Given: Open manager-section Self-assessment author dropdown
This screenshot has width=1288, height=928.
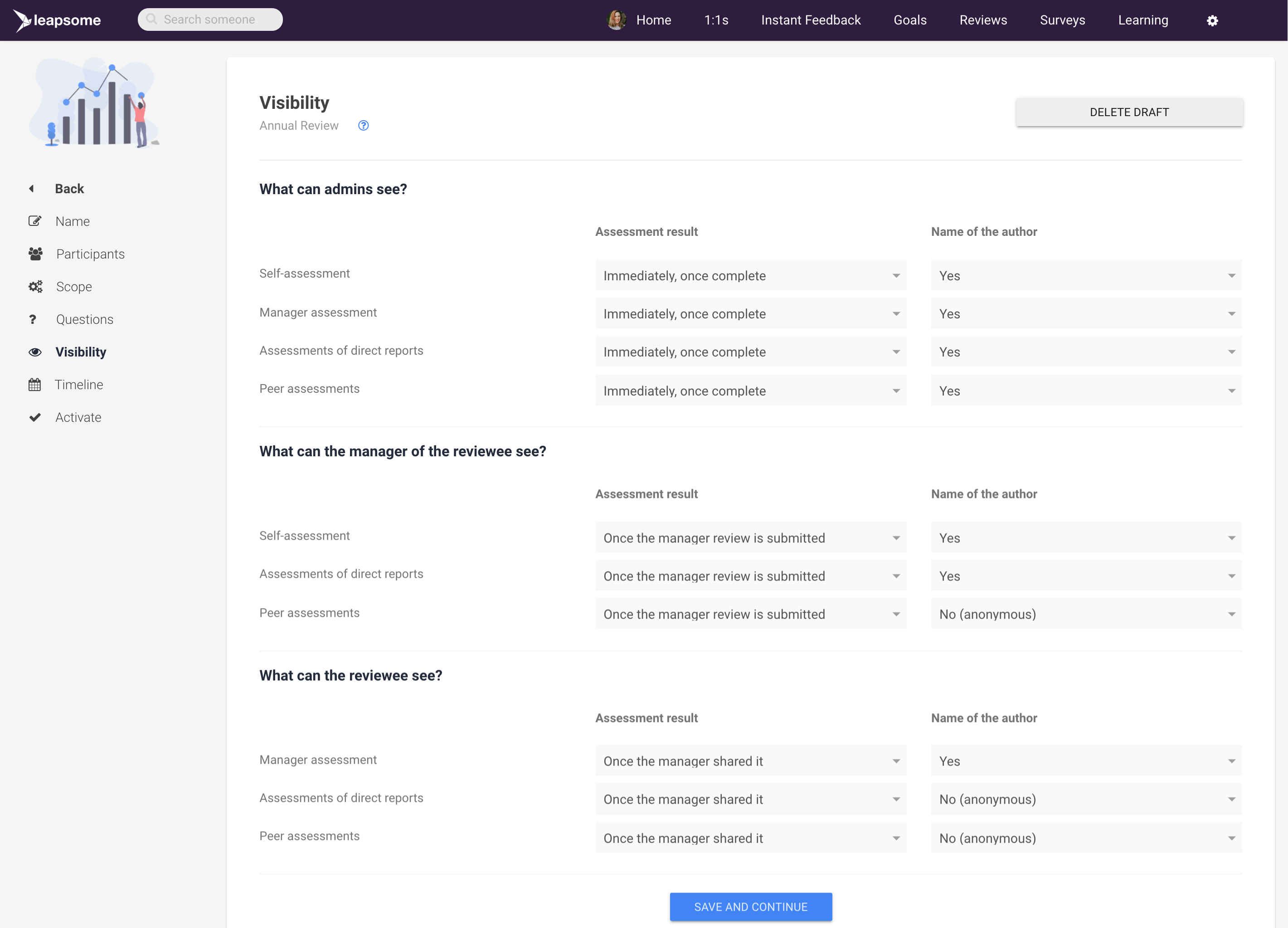Looking at the screenshot, I should pyautogui.click(x=1086, y=537).
